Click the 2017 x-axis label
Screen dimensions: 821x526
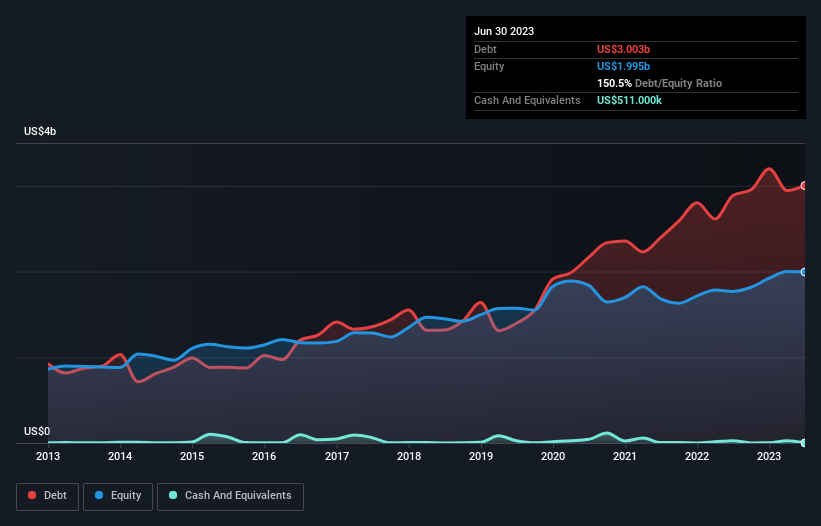pos(337,456)
